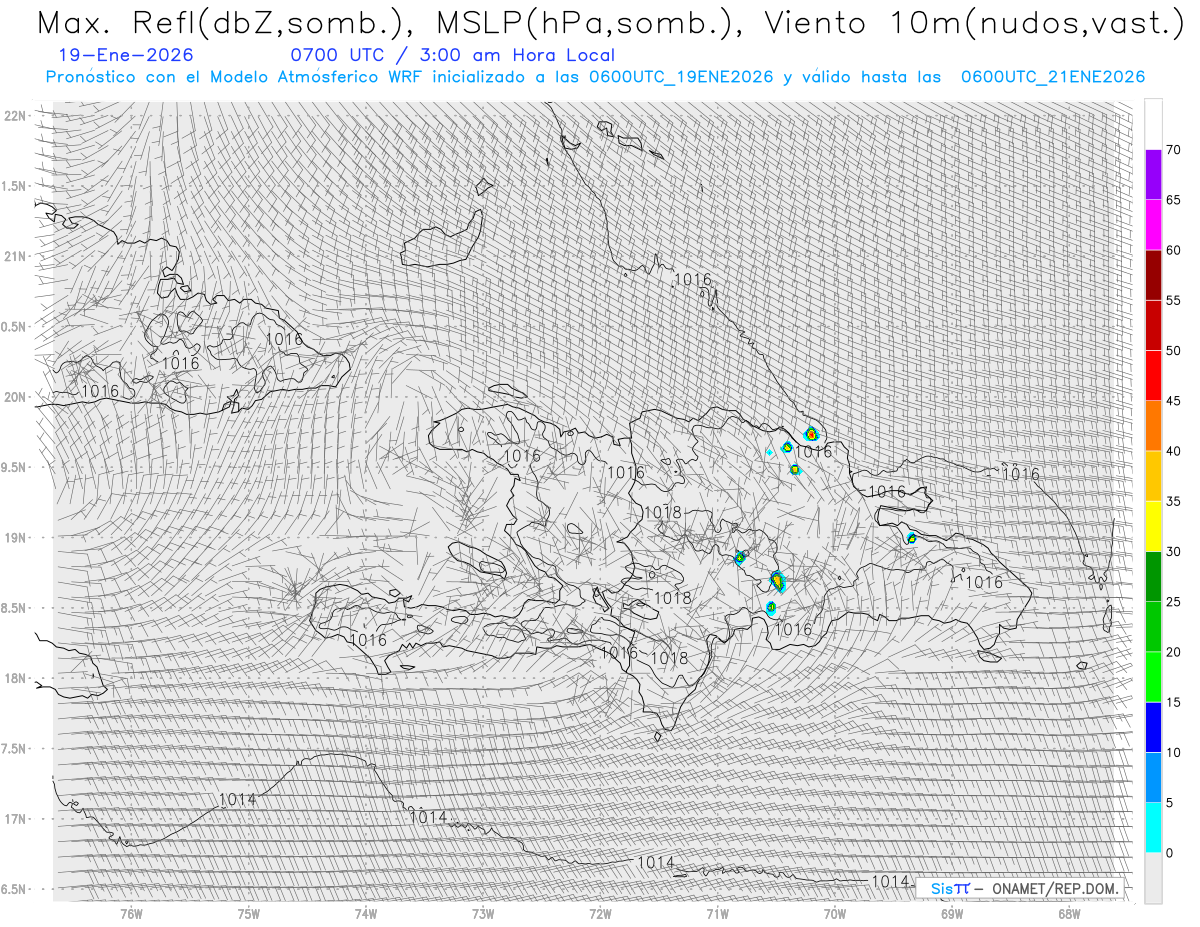Click the '17N' latitude axis label
Image resolution: width=1200 pixels, height=927 pixels.
pyautogui.click(x=16, y=819)
